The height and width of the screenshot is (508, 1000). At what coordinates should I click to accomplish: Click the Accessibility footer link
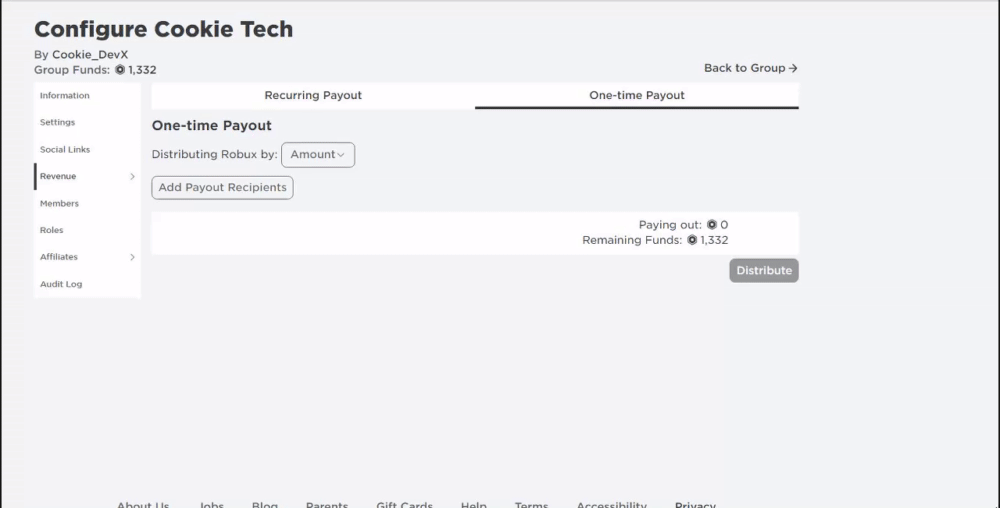coord(612,504)
